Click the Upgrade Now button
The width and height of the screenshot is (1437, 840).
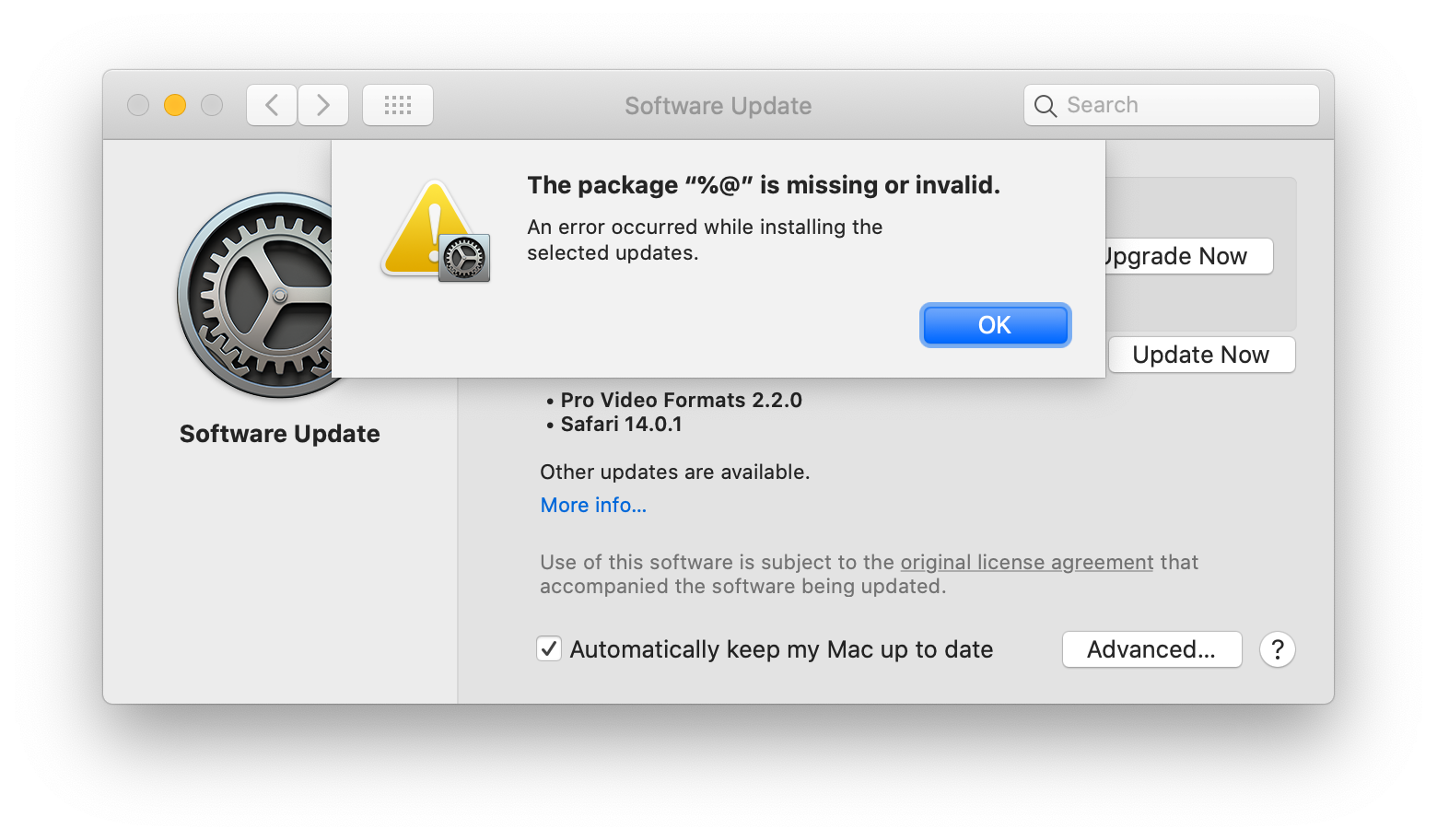[1188, 256]
